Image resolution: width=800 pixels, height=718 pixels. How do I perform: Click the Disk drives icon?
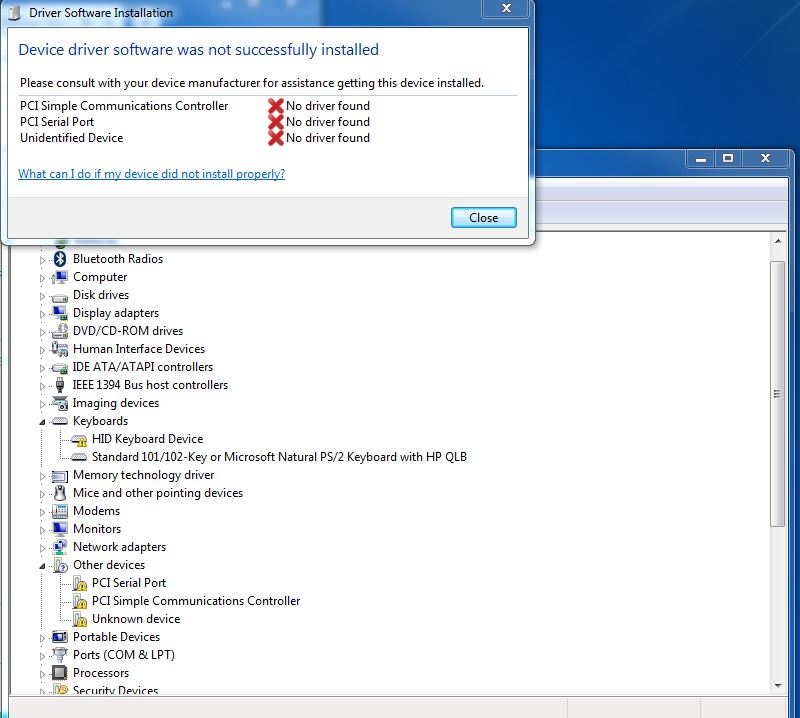pyautogui.click(x=58, y=295)
